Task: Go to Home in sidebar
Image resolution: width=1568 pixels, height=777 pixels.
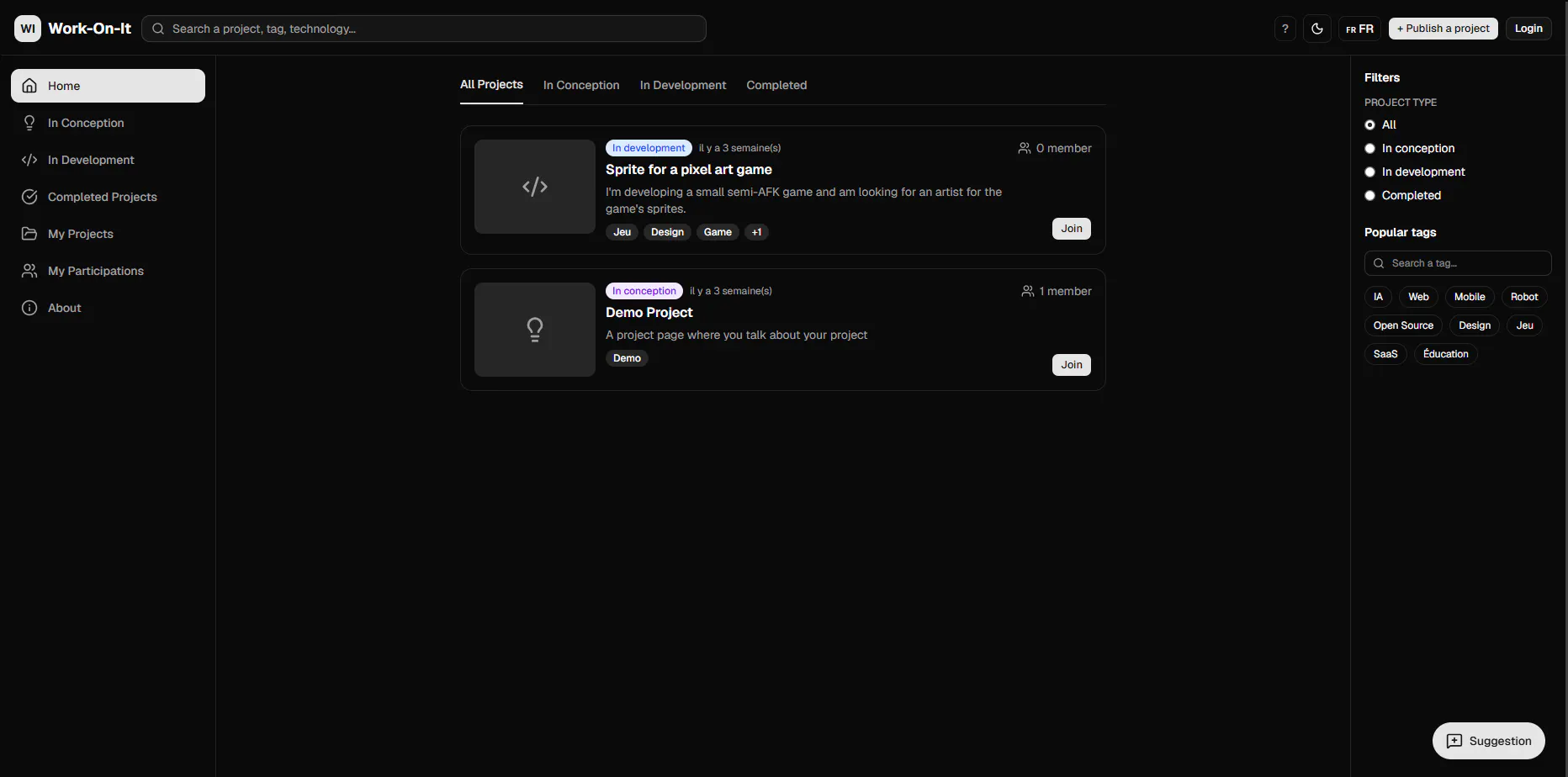Action: [x=108, y=86]
